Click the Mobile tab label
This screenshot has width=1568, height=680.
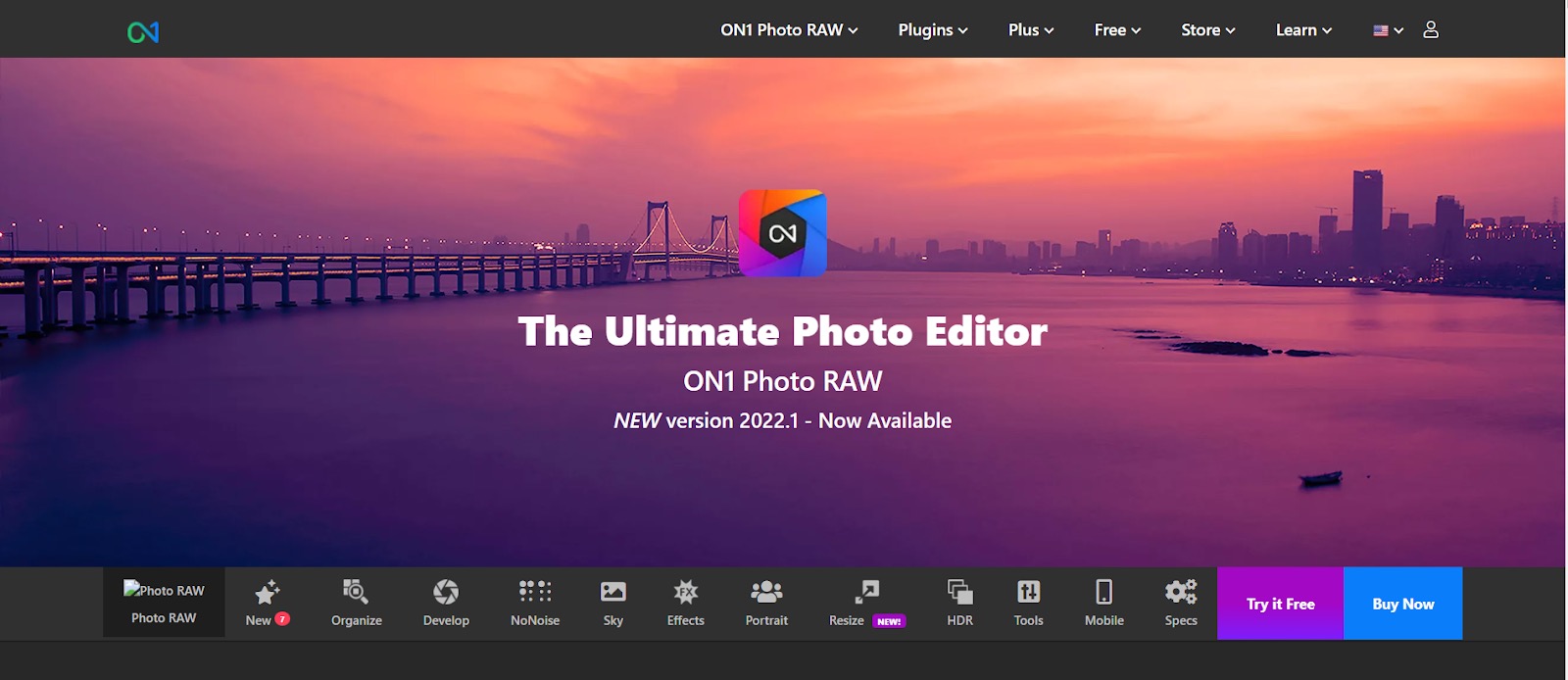click(1104, 620)
